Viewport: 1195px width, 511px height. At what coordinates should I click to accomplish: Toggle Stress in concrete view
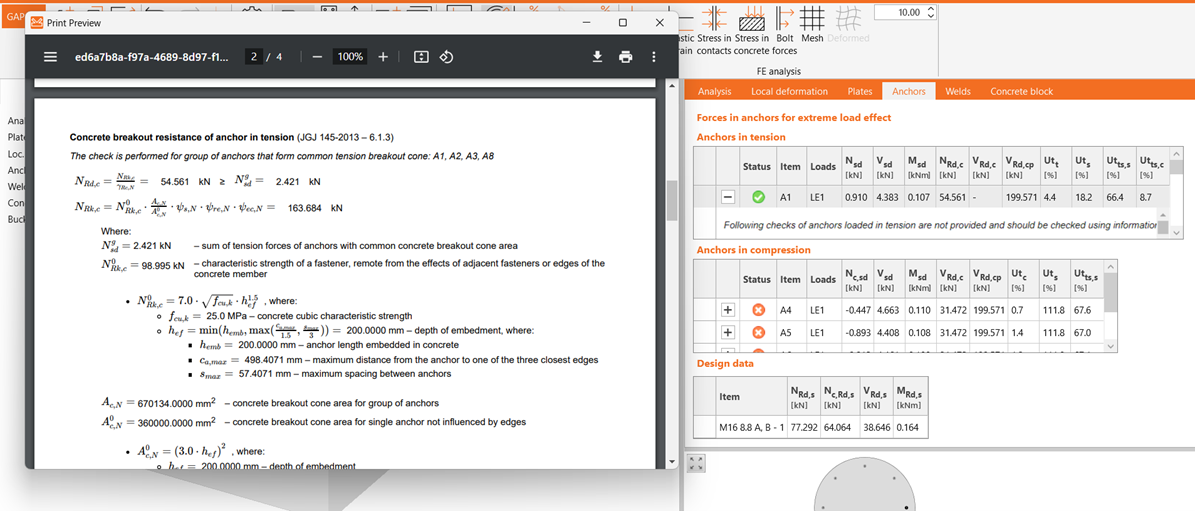(751, 28)
